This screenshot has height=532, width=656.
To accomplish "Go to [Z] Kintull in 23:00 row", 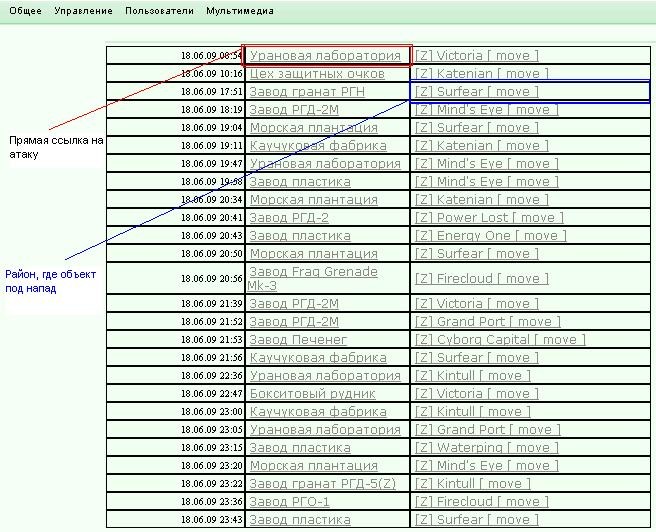I will [x=473, y=412].
